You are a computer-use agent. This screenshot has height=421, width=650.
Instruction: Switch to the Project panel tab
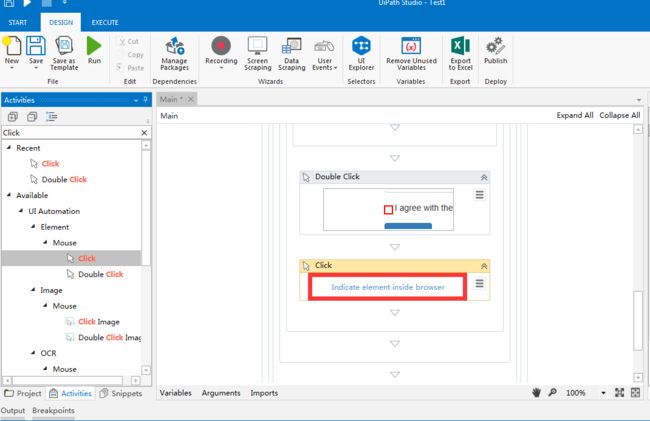(23, 393)
